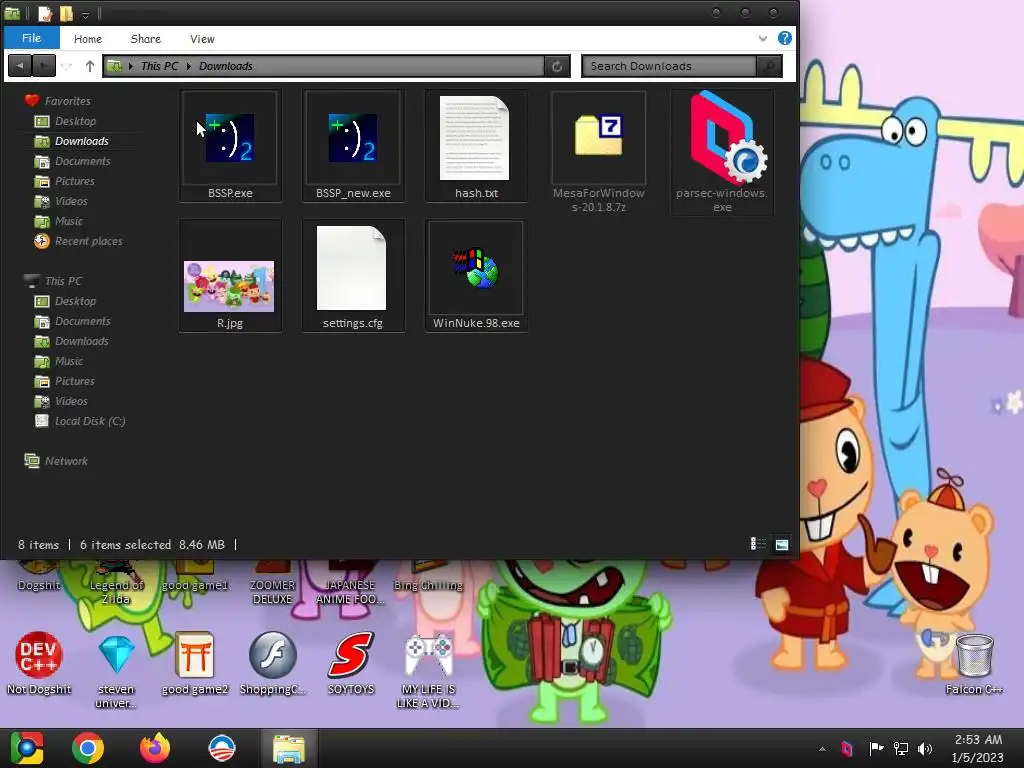Screen dimensions: 1024x768
Task: Open Network in the navigation pane
Action: coord(56,461)
